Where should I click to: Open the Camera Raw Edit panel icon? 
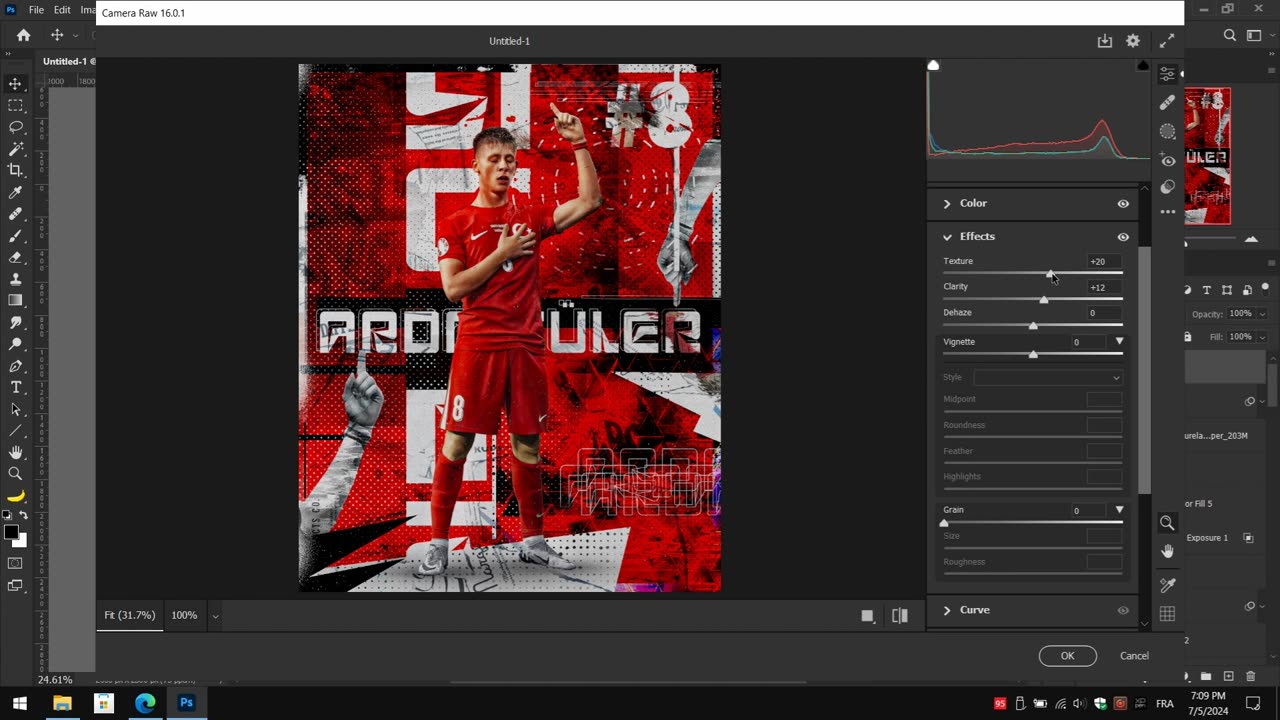(x=1167, y=75)
